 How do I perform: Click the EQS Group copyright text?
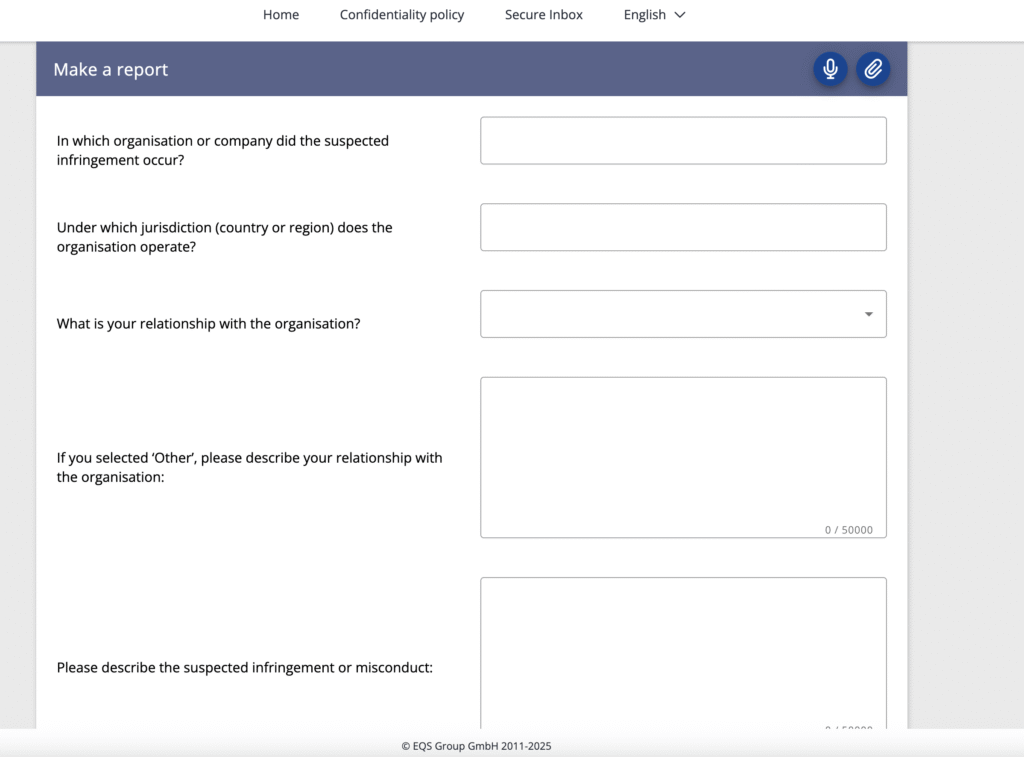pos(476,746)
